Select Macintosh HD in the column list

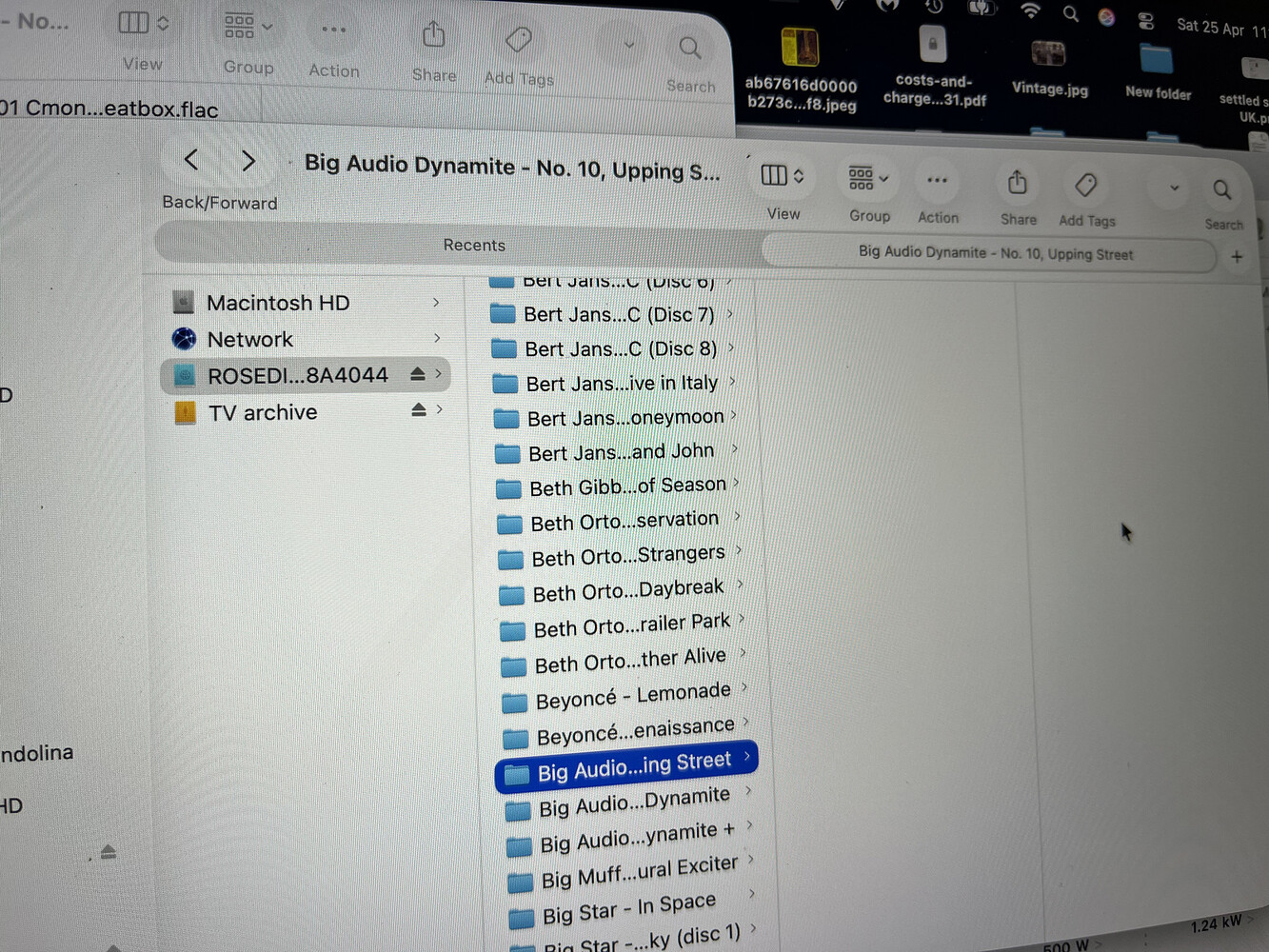click(x=277, y=303)
